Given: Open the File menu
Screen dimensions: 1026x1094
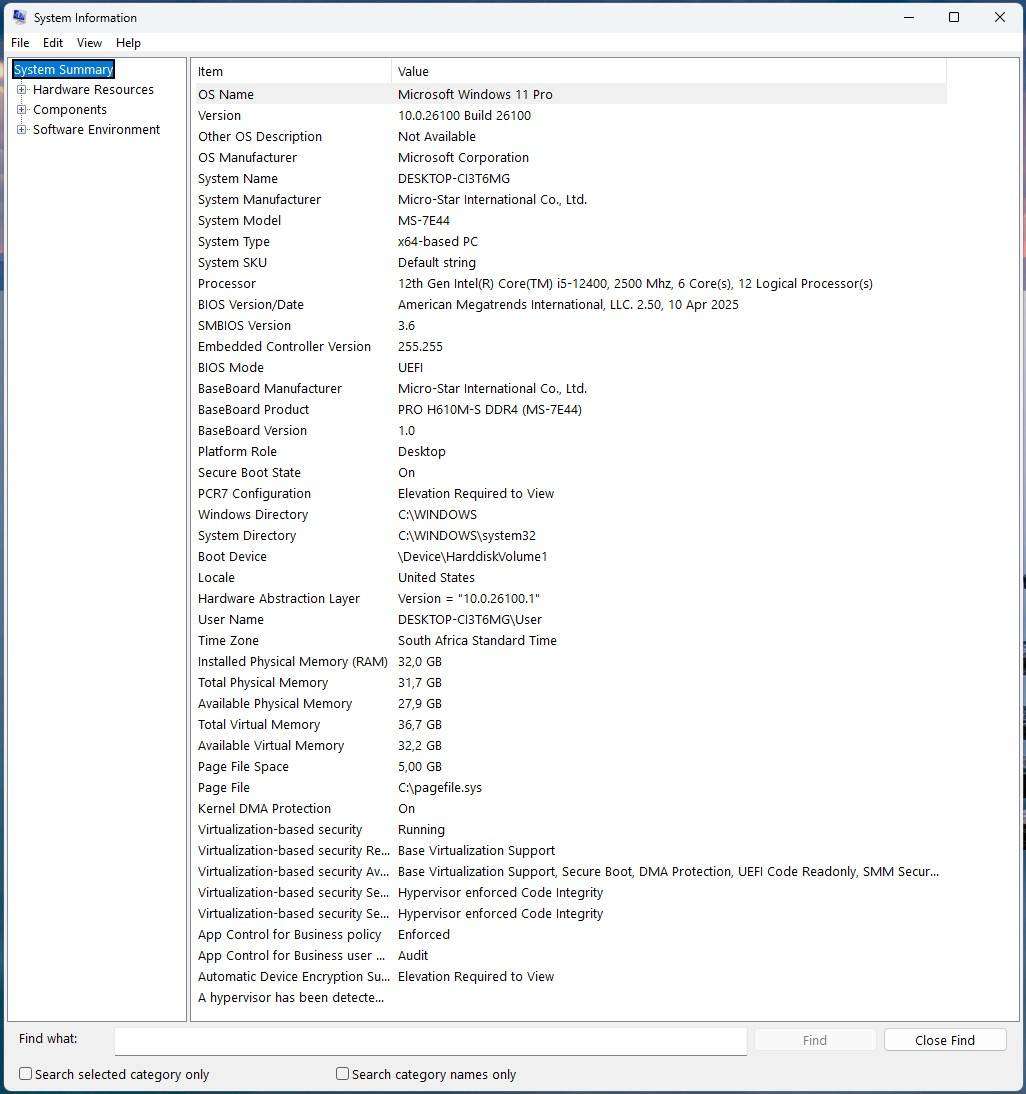Looking at the screenshot, I should (19, 43).
